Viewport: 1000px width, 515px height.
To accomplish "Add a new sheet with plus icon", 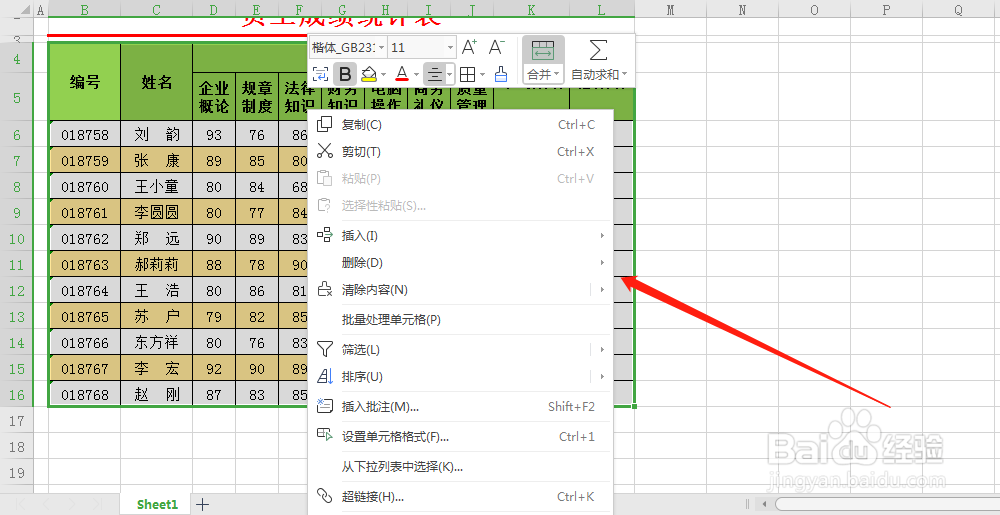I will pyautogui.click(x=202, y=505).
